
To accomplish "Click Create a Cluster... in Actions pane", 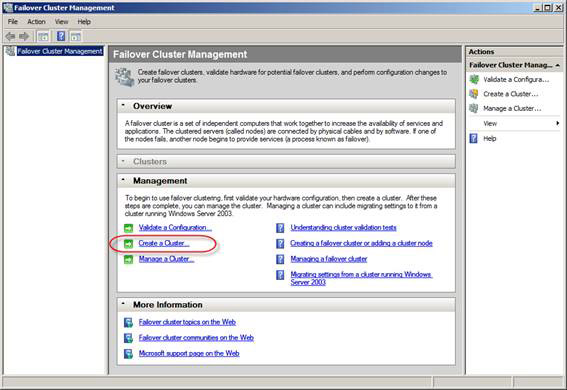I will (x=511, y=94).
